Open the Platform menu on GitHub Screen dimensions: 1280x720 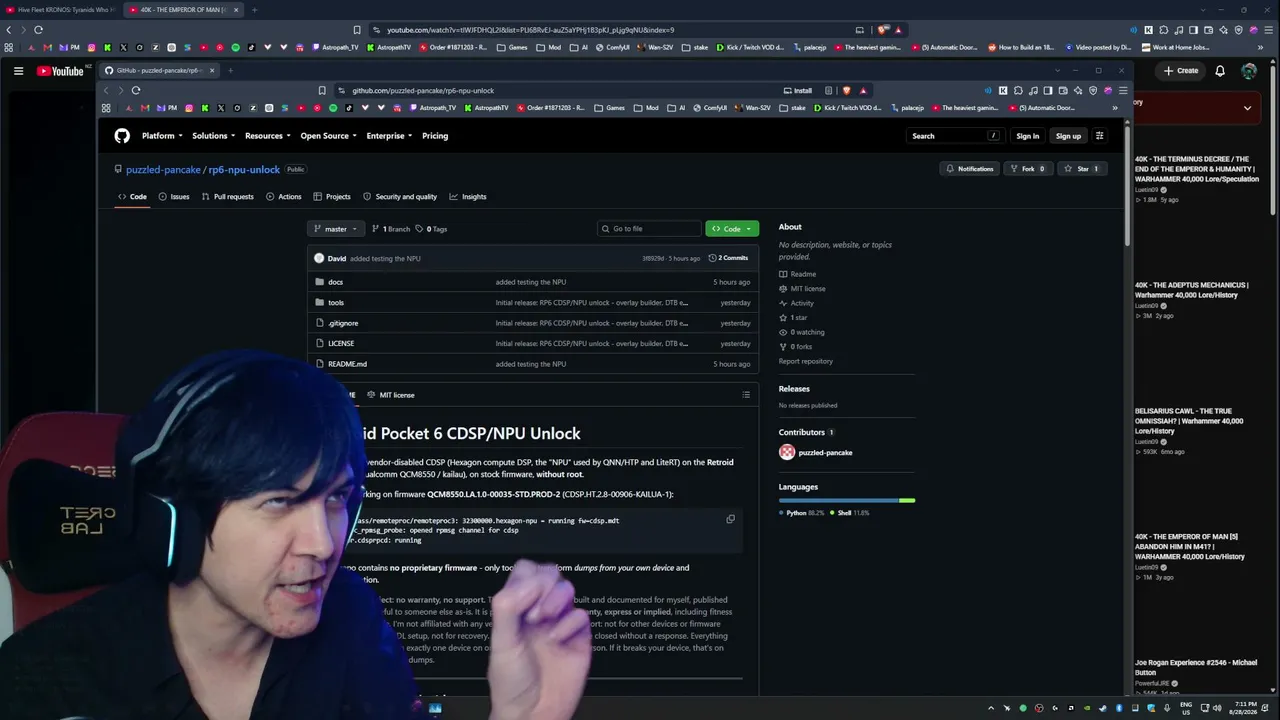click(161, 136)
